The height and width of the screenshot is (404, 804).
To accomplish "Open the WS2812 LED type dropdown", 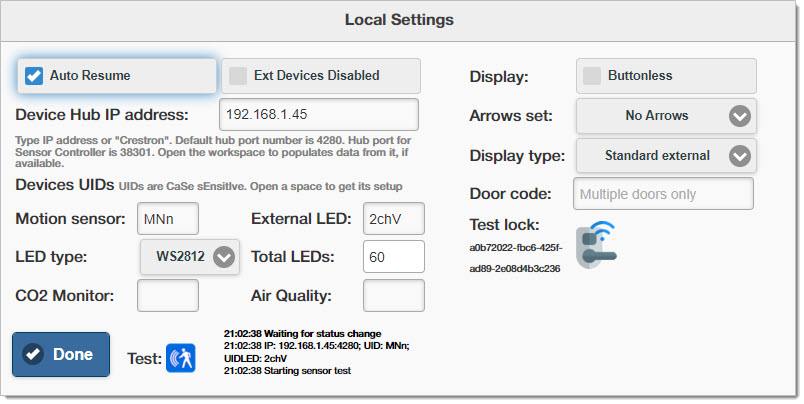I will click(190, 256).
